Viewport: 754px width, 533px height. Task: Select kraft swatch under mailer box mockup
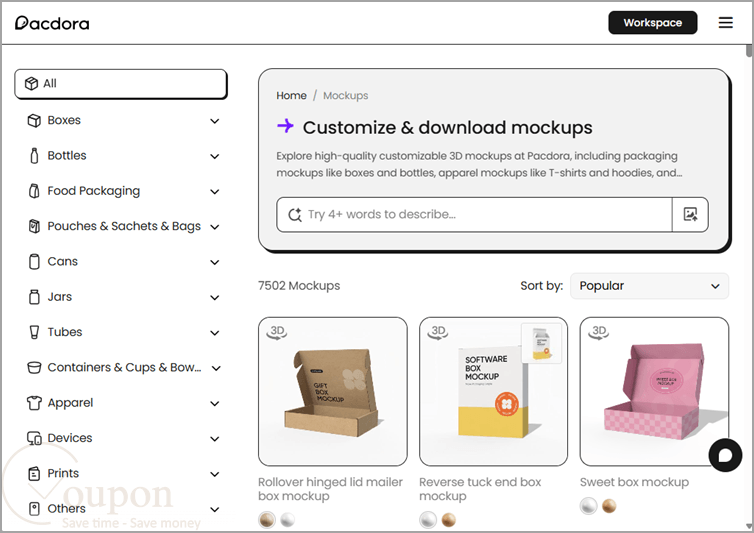pyautogui.click(x=267, y=520)
